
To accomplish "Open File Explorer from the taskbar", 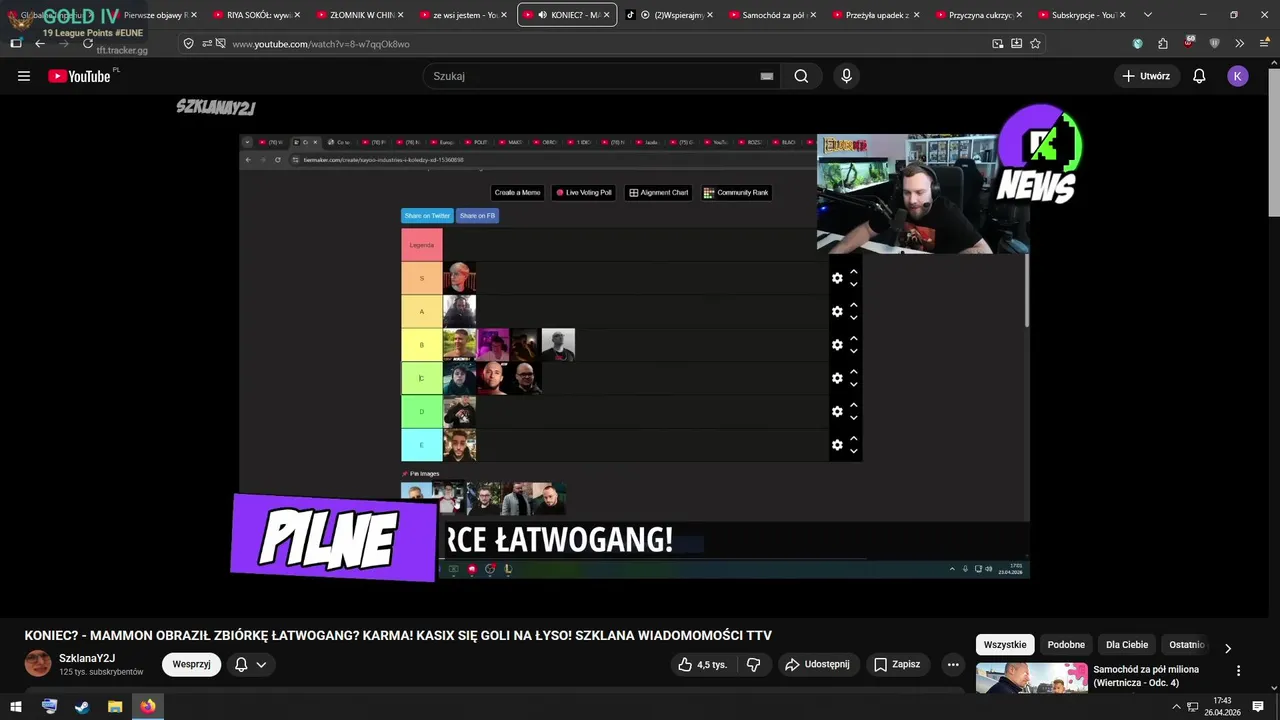I will [115, 707].
